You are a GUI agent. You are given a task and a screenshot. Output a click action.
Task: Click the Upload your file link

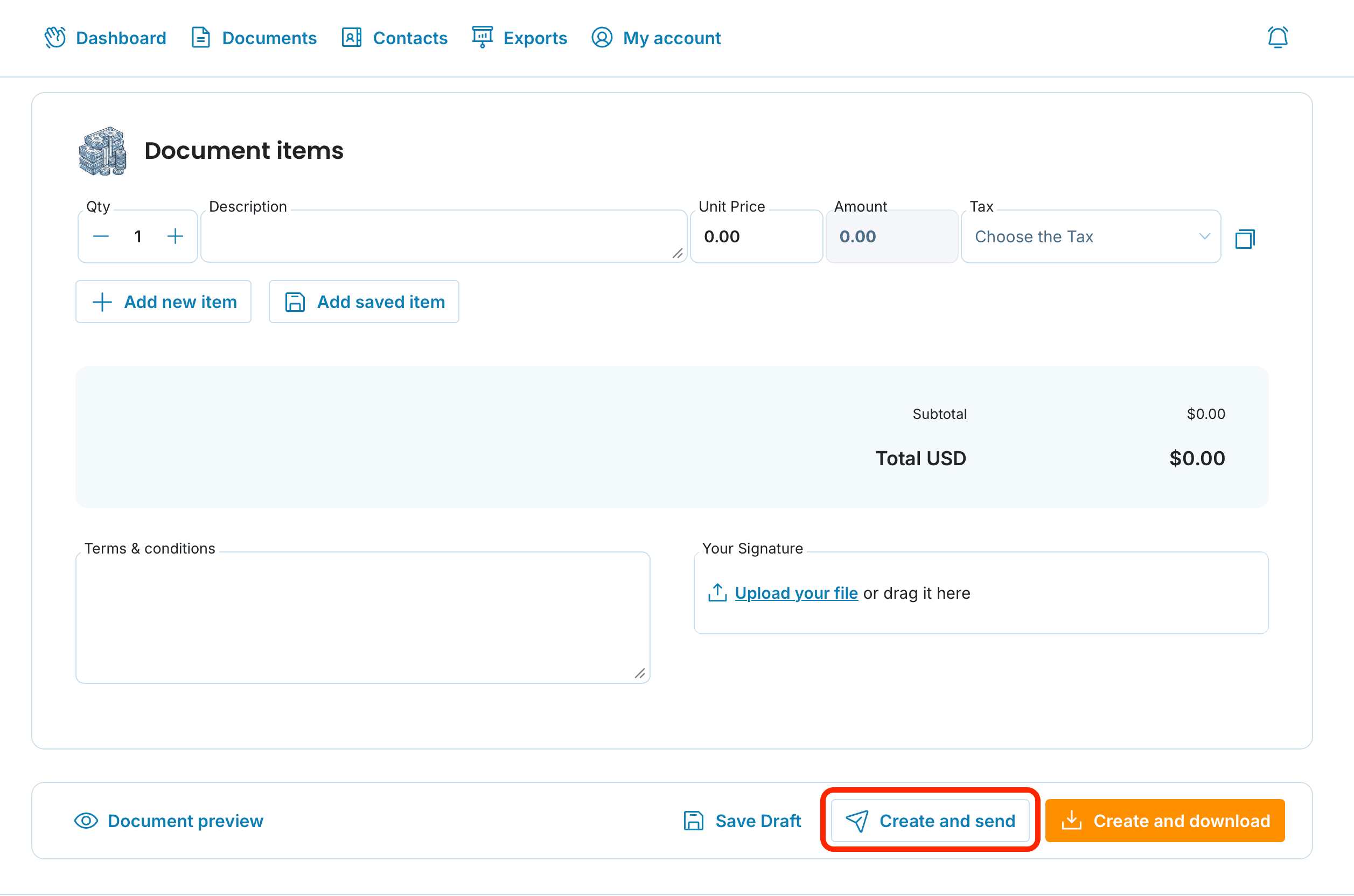[796, 593]
